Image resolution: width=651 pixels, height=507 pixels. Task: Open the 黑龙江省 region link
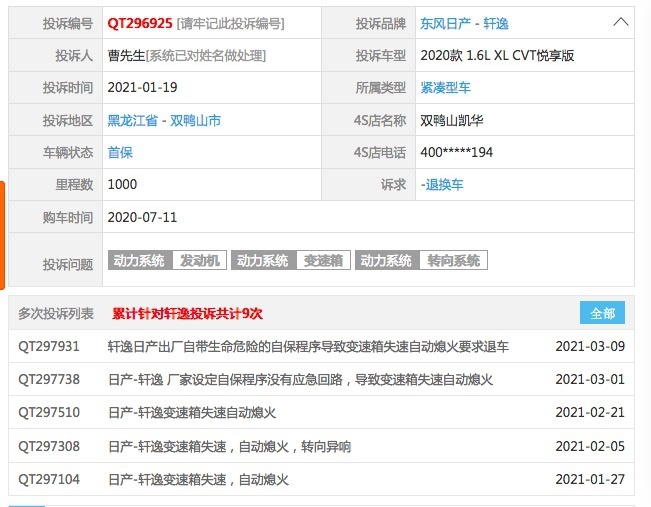coord(132,120)
